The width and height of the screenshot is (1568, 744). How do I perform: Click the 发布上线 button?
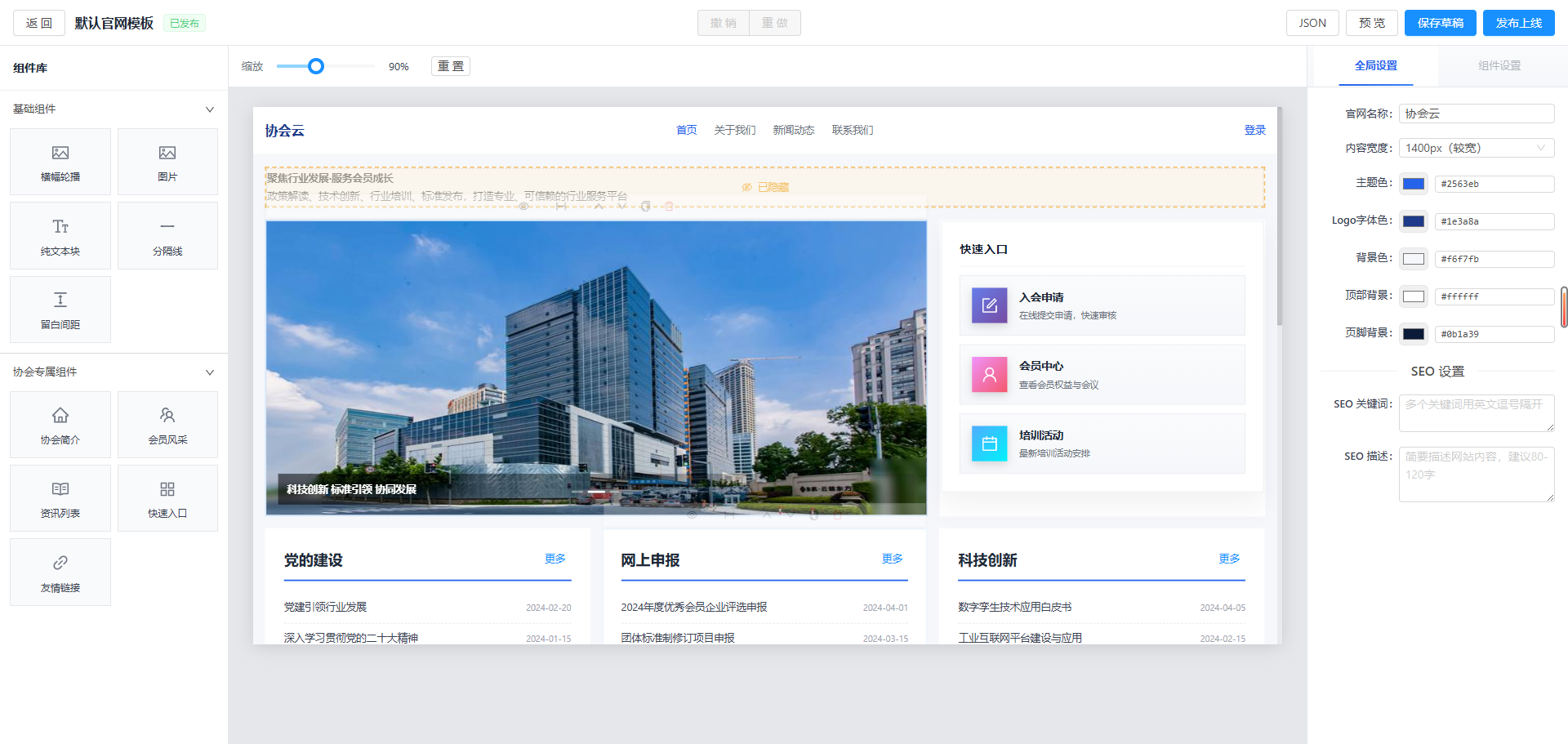click(x=1518, y=23)
